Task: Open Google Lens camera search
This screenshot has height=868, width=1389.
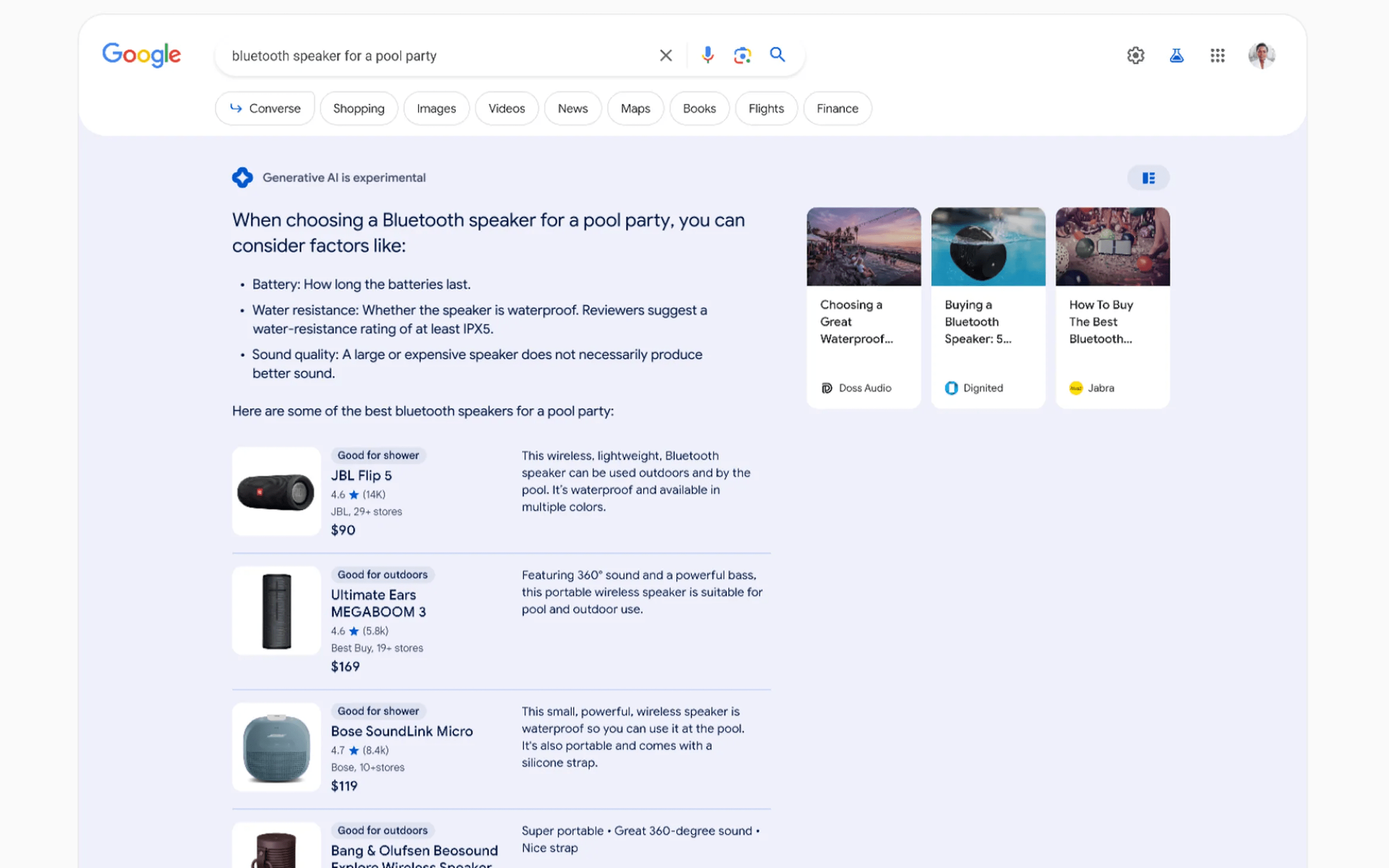Action: (x=742, y=55)
